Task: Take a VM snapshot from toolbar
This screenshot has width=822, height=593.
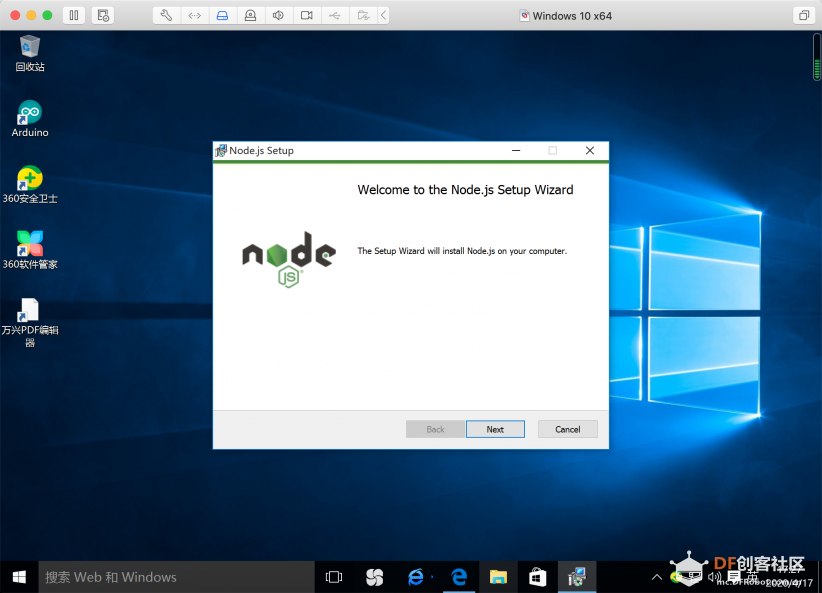Action: [x=103, y=15]
